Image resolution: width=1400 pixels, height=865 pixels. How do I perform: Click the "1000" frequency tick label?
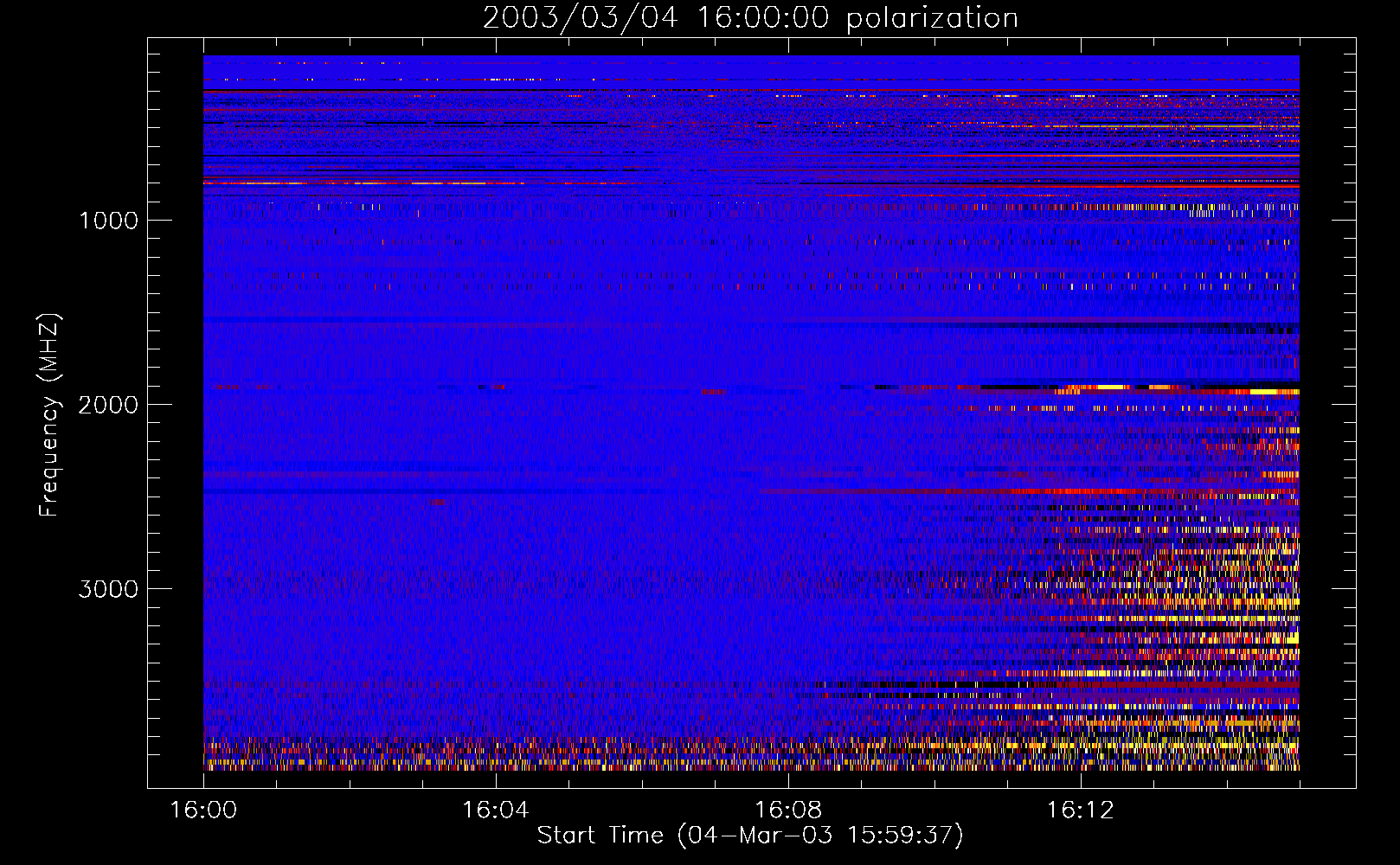click(108, 221)
